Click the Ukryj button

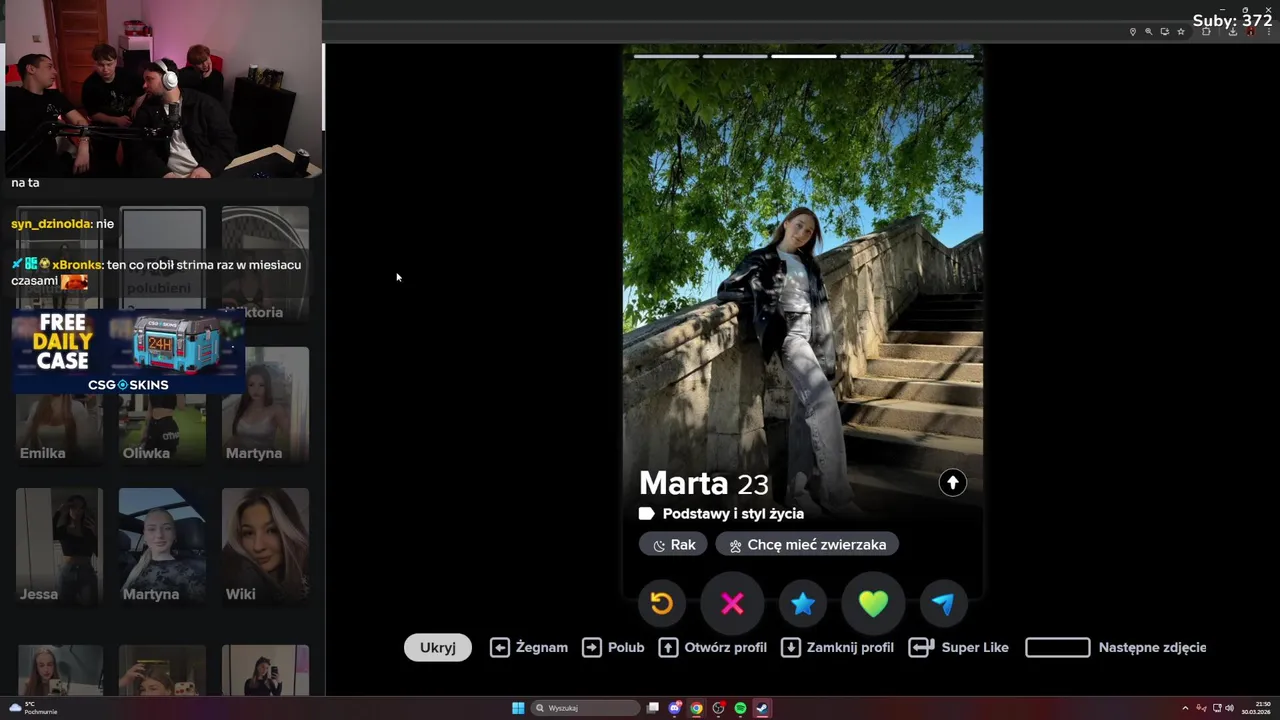pyautogui.click(x=438, y=647)
